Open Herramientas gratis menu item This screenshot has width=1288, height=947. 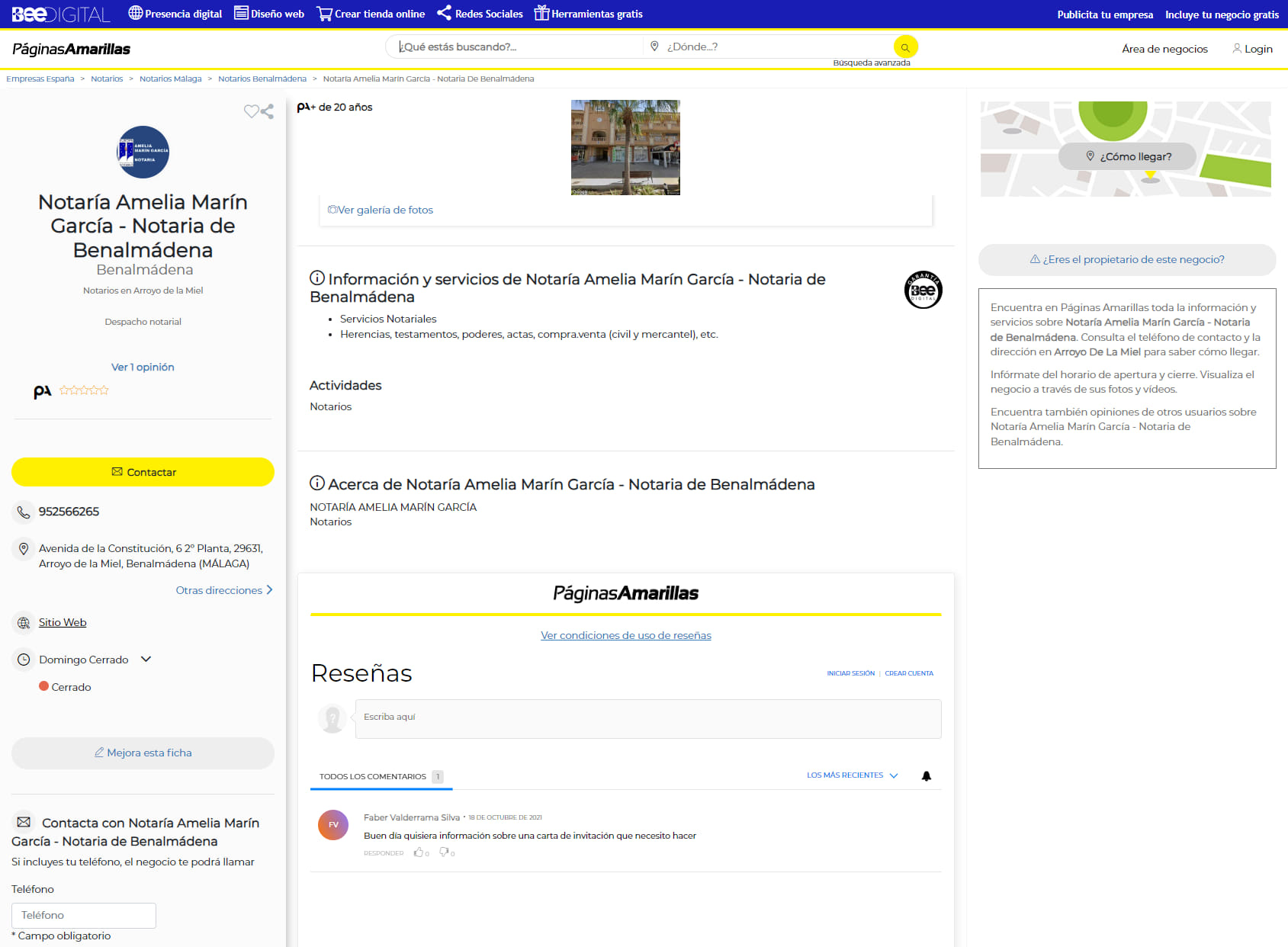point(588,14)
